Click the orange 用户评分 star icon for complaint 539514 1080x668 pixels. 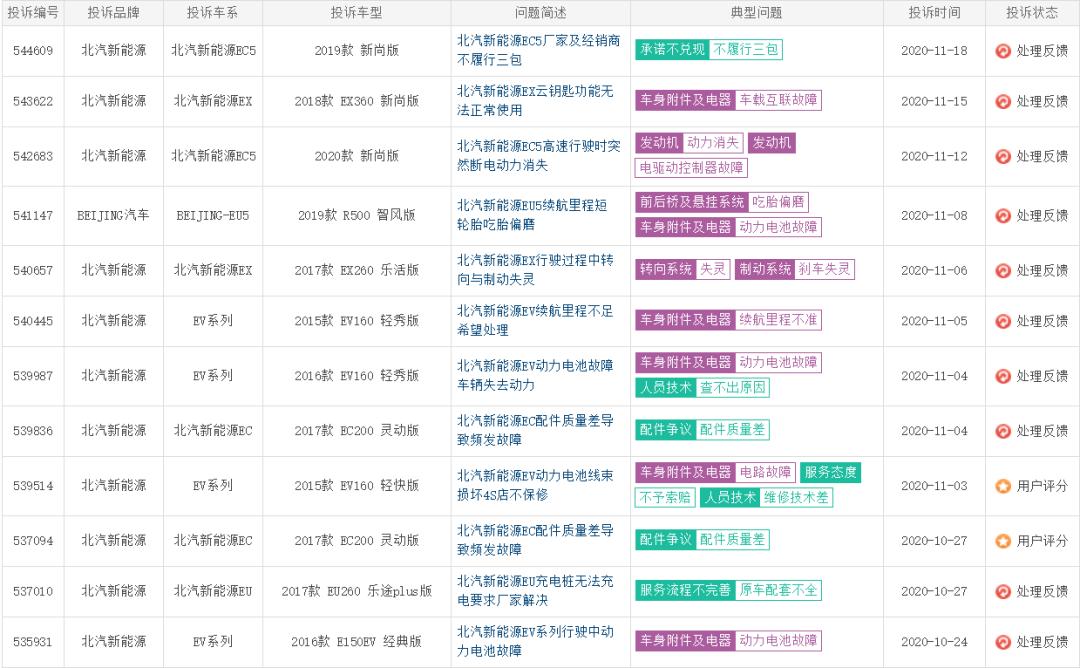click(x=1002, y=486)
